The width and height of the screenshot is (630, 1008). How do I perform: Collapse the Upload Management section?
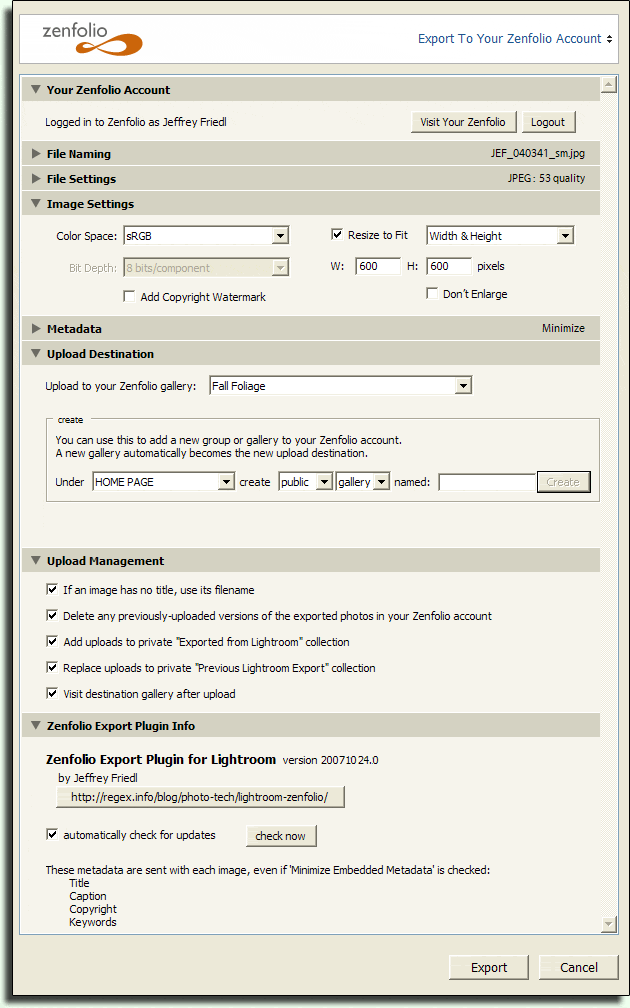coord(36,560)
